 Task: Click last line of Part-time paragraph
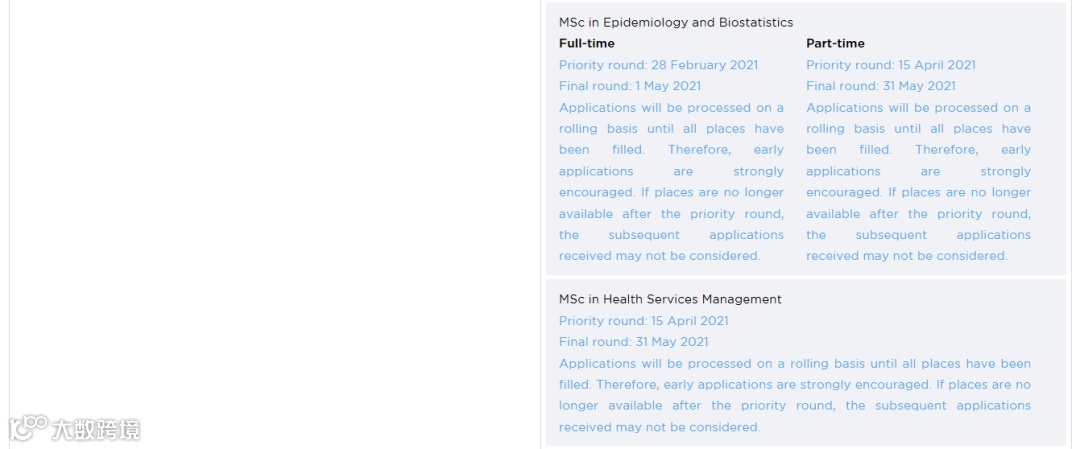click(x=906, y=256)
